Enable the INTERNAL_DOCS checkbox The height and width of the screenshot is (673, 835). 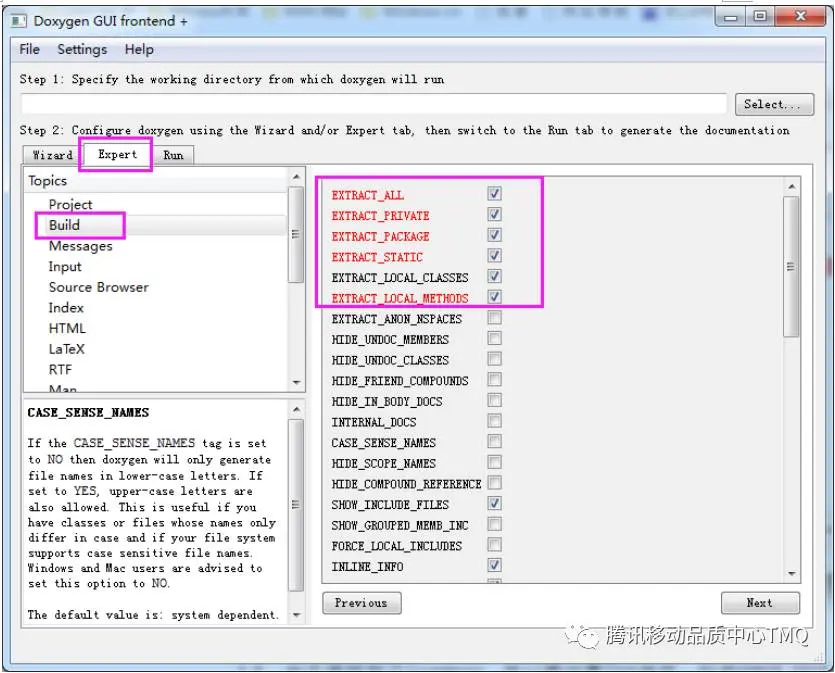[494, 421]
